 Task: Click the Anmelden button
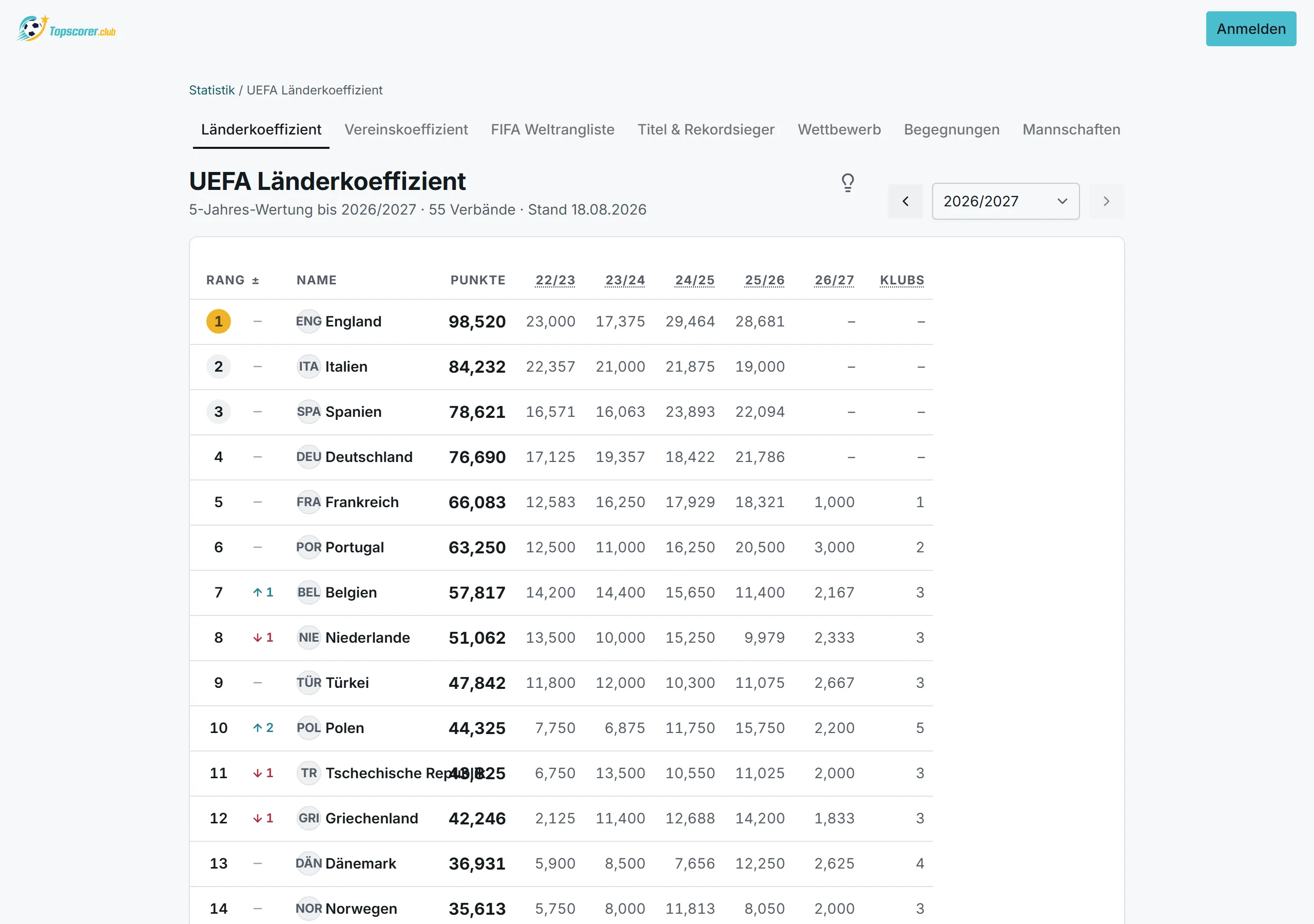pos(1250,29)
